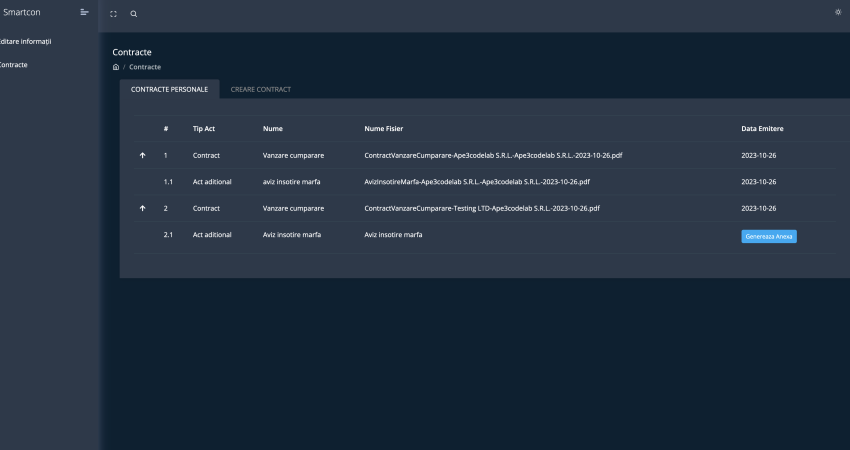Select 'Aviz insotire marfa' name in row 2.1
850x450 pixels.
click(292, 235)
